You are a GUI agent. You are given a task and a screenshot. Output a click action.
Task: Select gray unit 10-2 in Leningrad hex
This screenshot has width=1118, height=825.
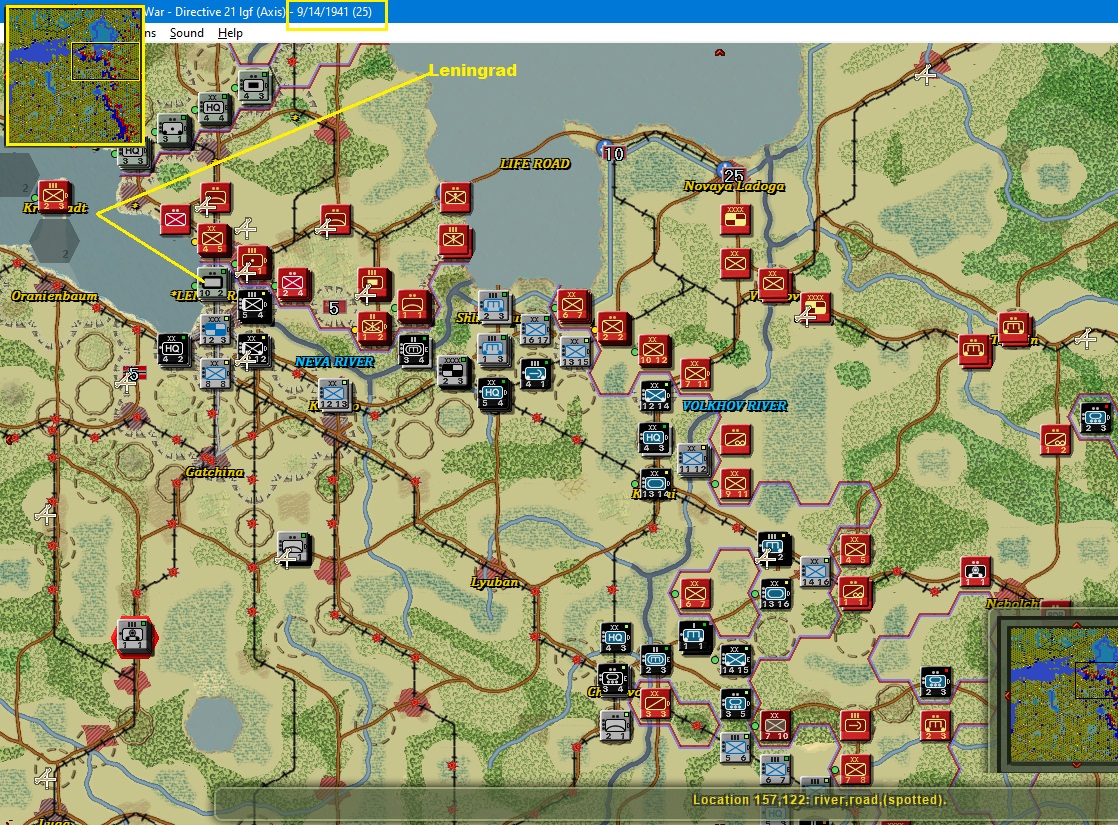point(212,284)
